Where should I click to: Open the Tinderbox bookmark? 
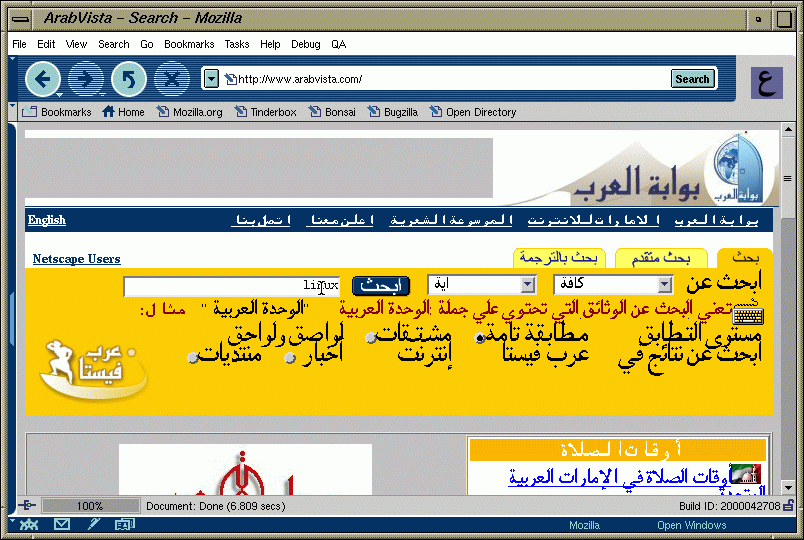click(x=266, y=112)
